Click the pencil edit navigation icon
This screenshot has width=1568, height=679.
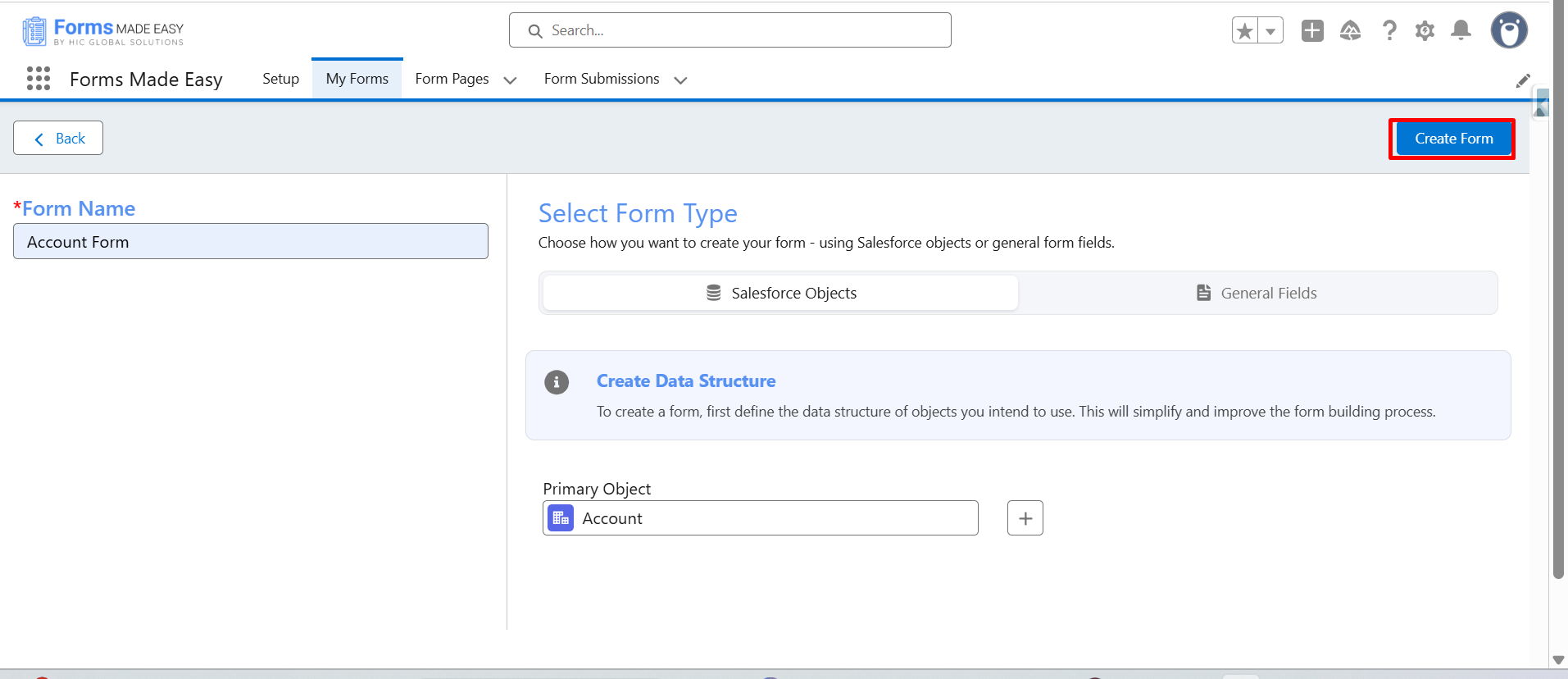1523,80
